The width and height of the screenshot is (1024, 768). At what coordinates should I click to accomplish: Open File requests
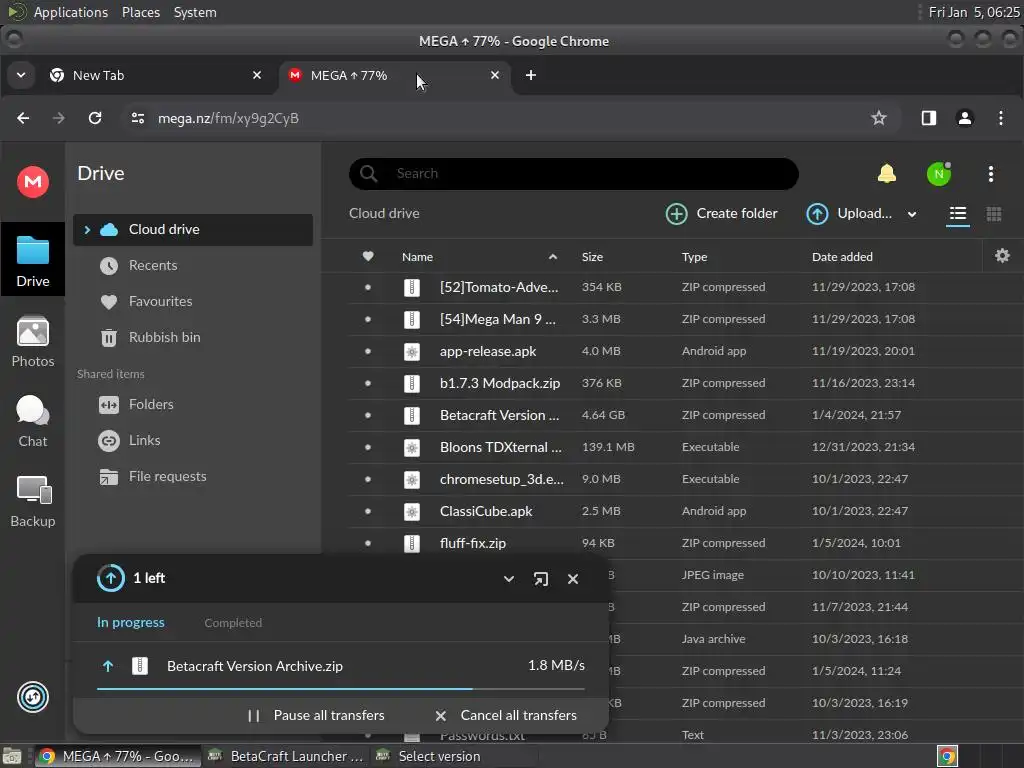193,476
